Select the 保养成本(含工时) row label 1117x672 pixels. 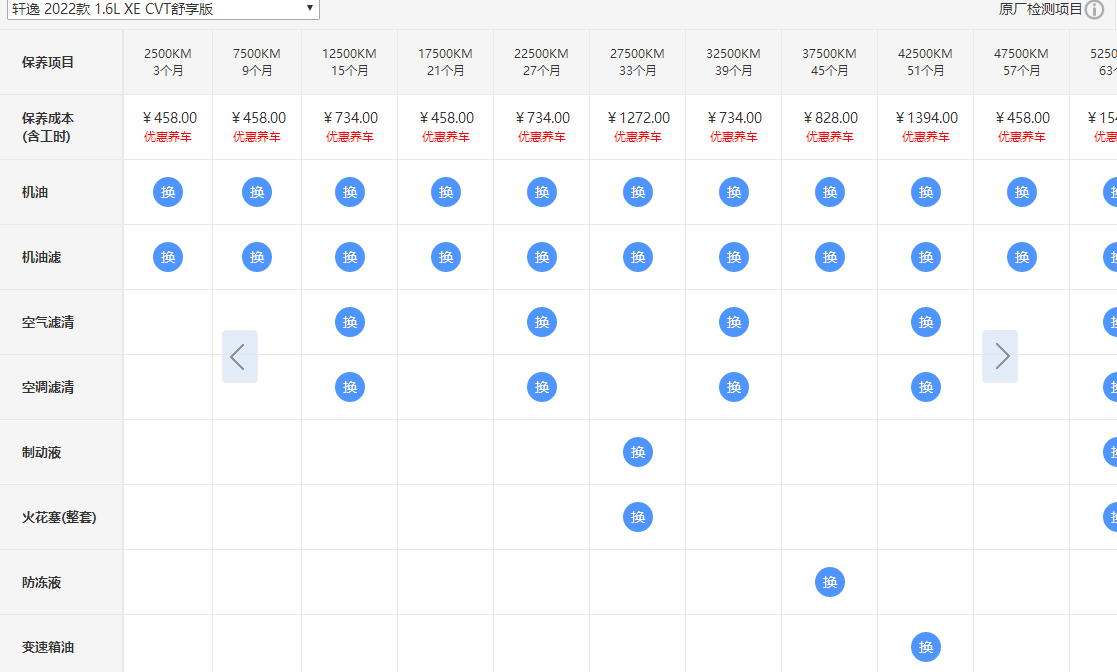point(48,127)
